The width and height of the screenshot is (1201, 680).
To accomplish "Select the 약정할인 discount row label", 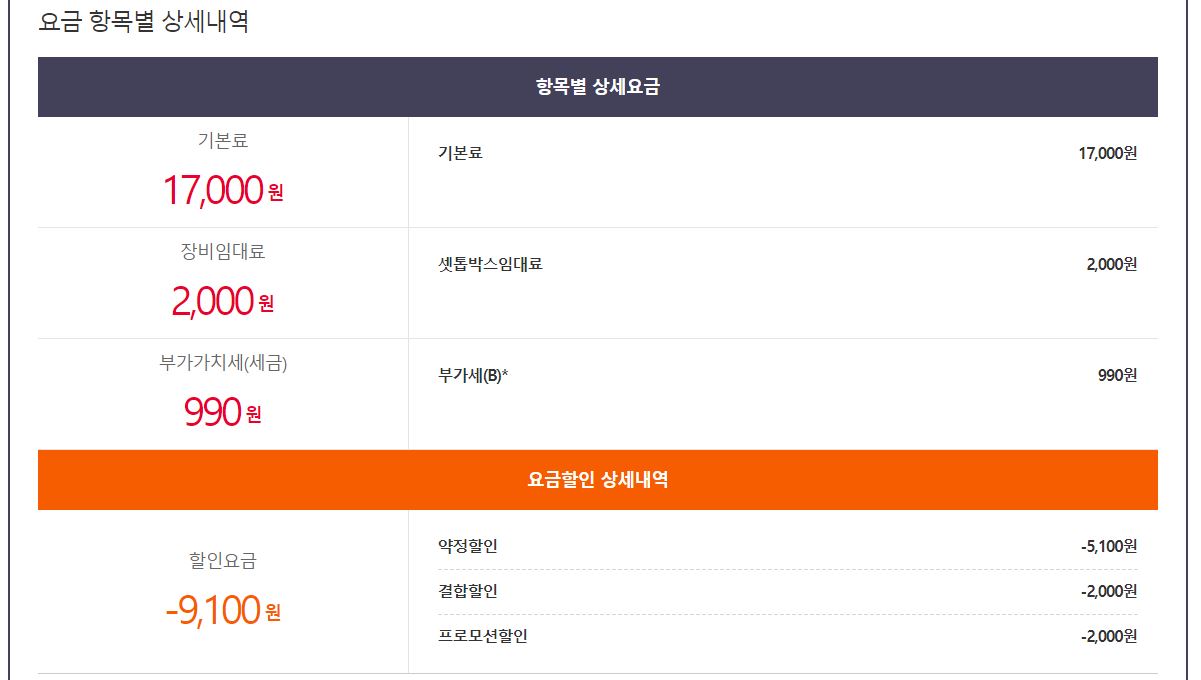I will pyautogui.click(x=467, y=546).
